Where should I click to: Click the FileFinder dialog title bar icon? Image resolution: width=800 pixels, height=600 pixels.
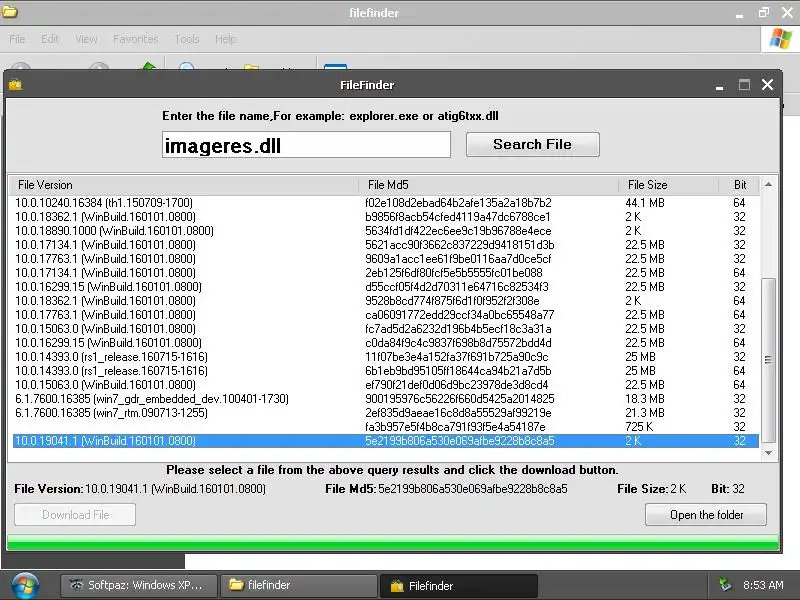pos(15,85)
